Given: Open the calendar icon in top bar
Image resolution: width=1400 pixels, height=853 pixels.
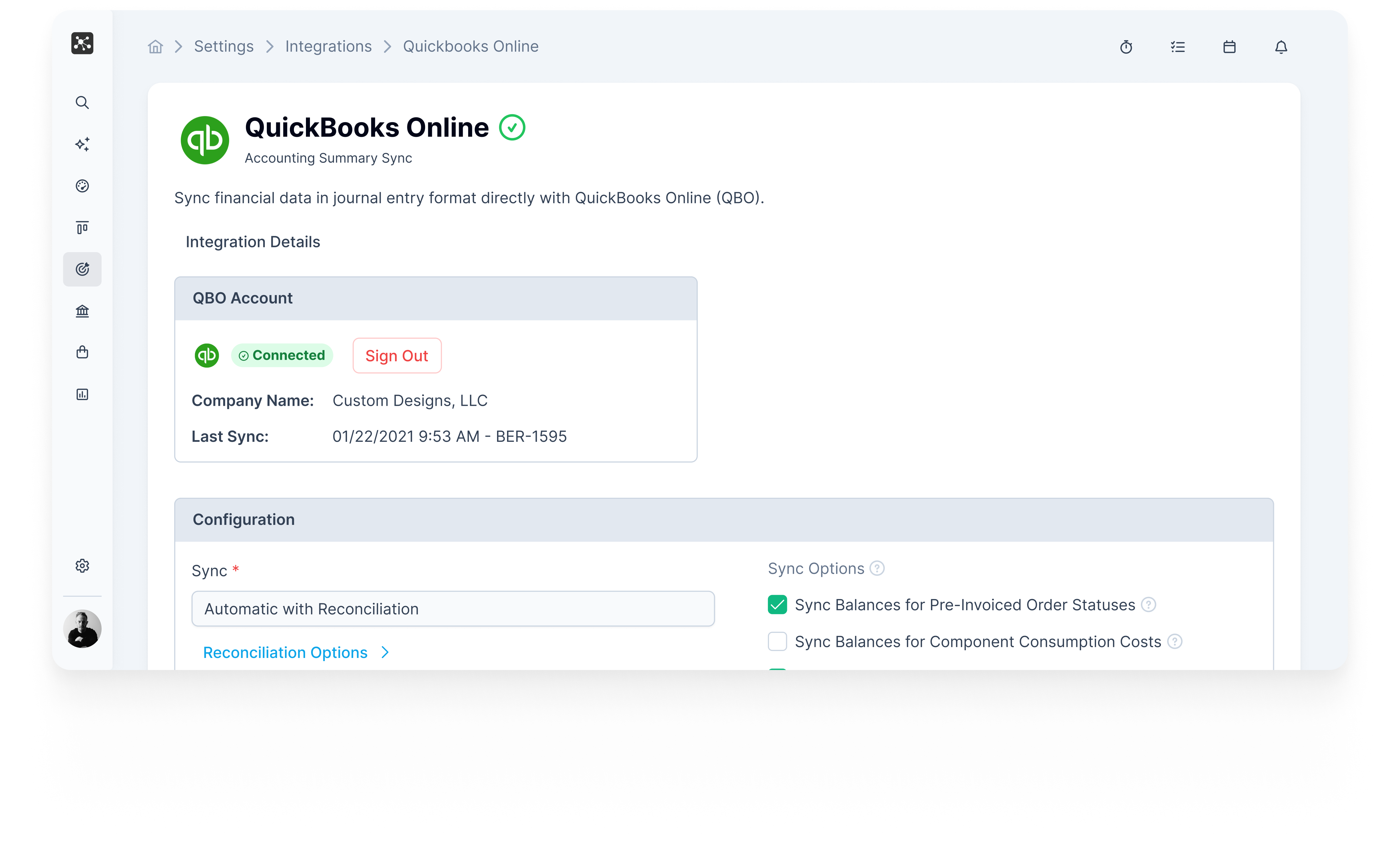Looking at the screenshot, I should [x=1229, y=47].
